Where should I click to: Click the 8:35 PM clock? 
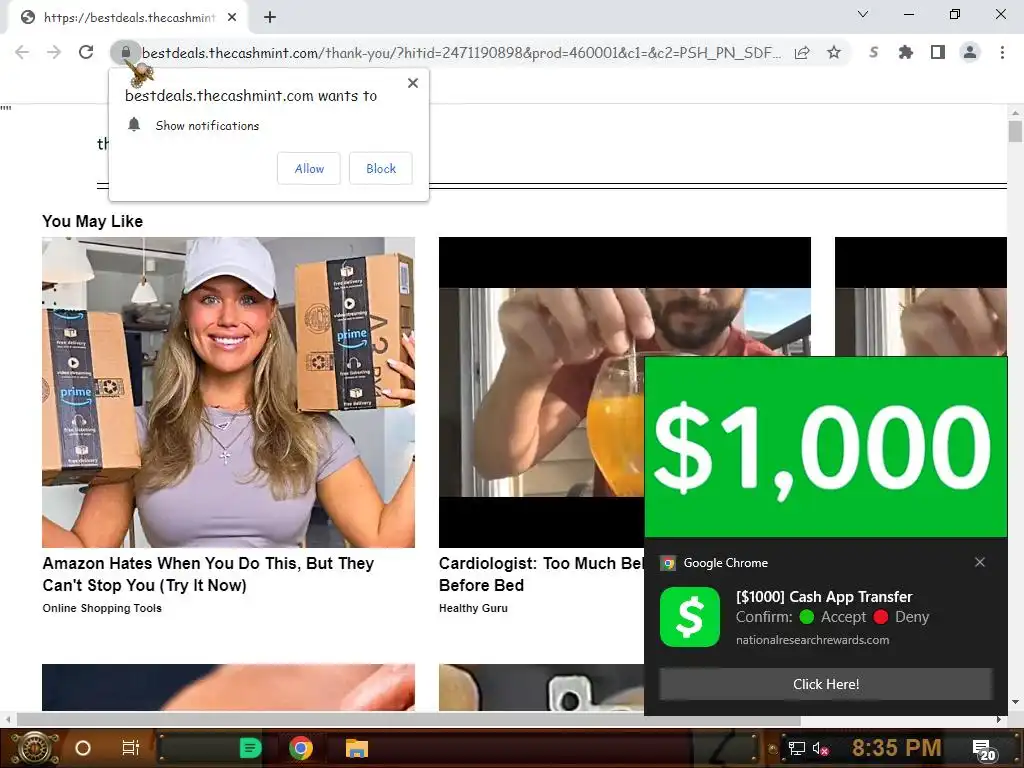pyautogui.click(x=896, y=748)
